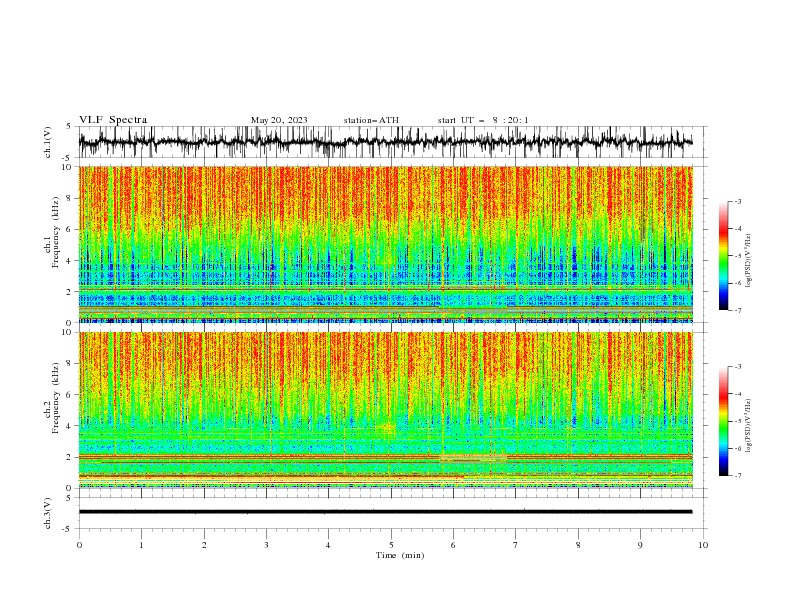Click the "6" kHz tick on ch.2 frequency axis

pos(70,395)
